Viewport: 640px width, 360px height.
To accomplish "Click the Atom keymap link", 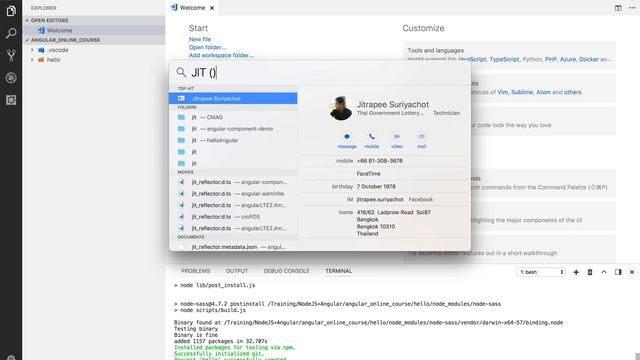I will (543, 92).
